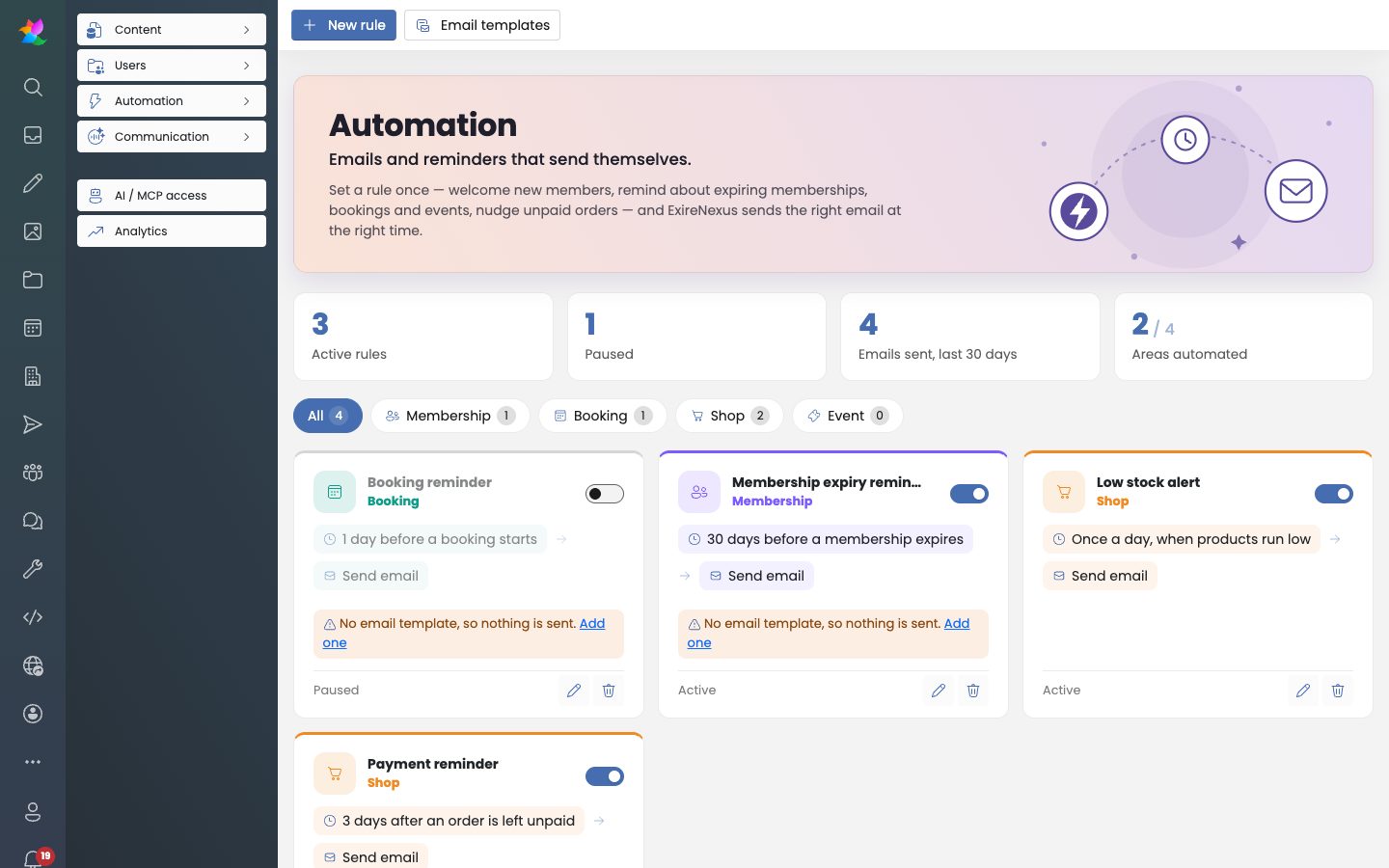The height and width of the screenshot is (868, 1389).
Task: Filter rules by Booking
Action: (603, 416)
